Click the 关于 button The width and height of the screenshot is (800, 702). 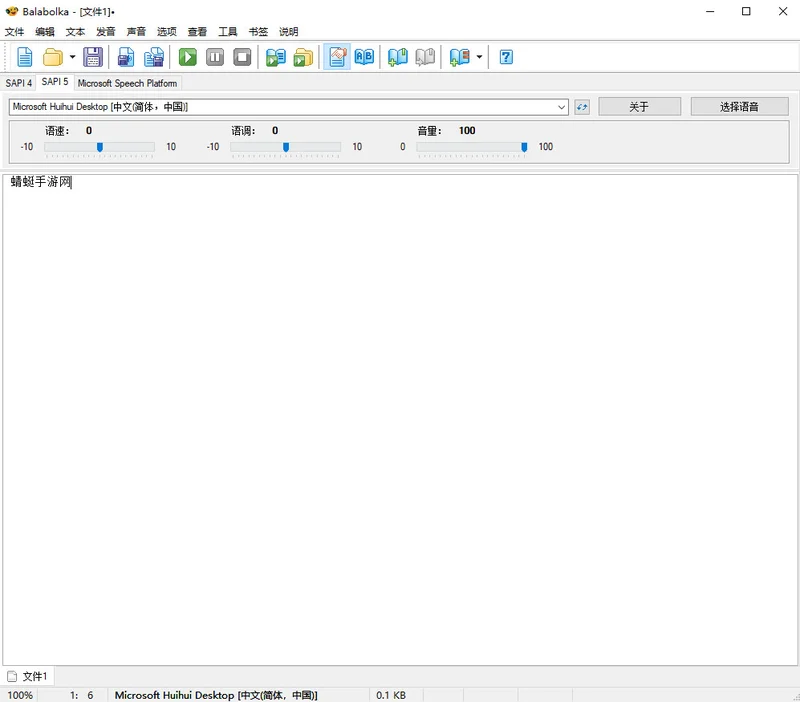click(x=639, y=107)
